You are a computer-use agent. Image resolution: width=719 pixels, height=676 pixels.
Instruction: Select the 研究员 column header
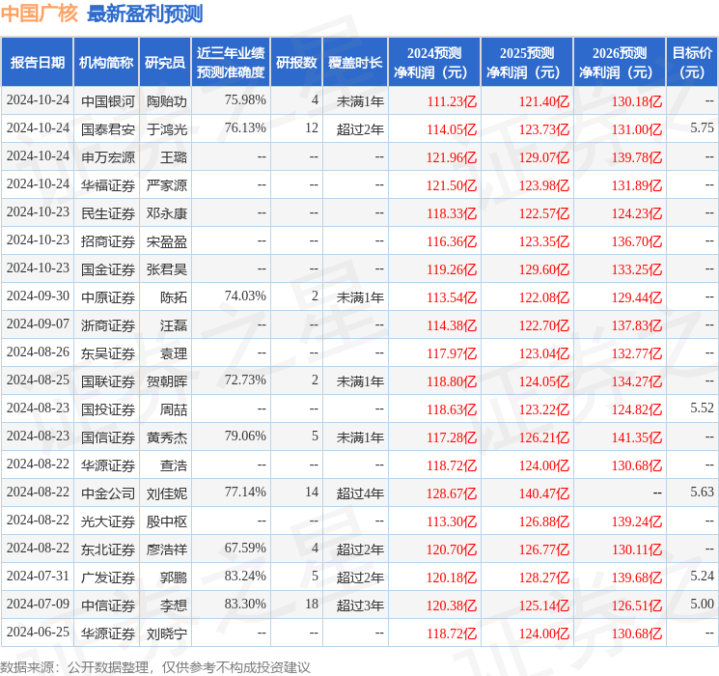coord(165,62)
